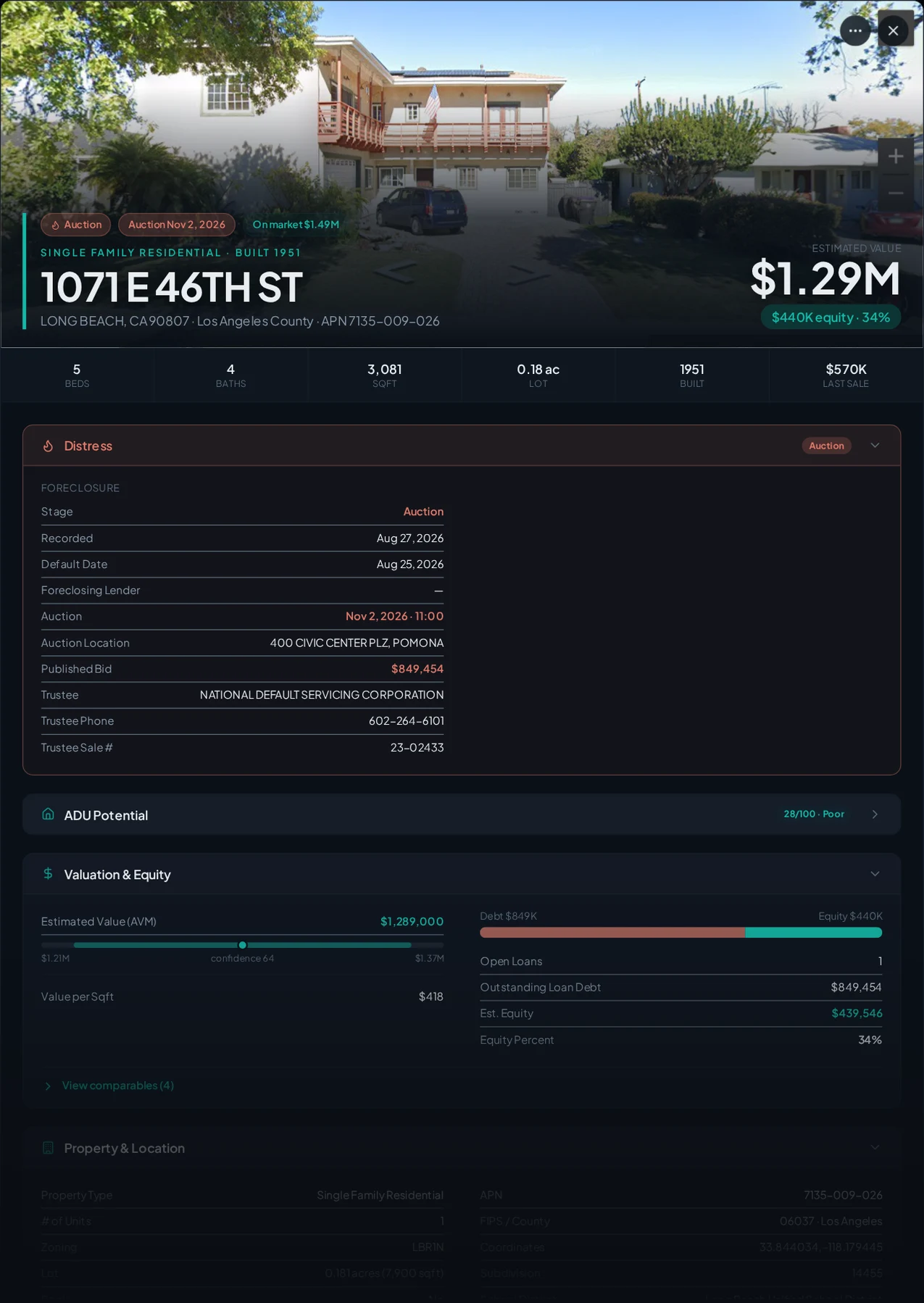The height and width of the screenshot is (1303, 924).
Task: Click the Auction tag in the photo header
Action: [75, 225]
